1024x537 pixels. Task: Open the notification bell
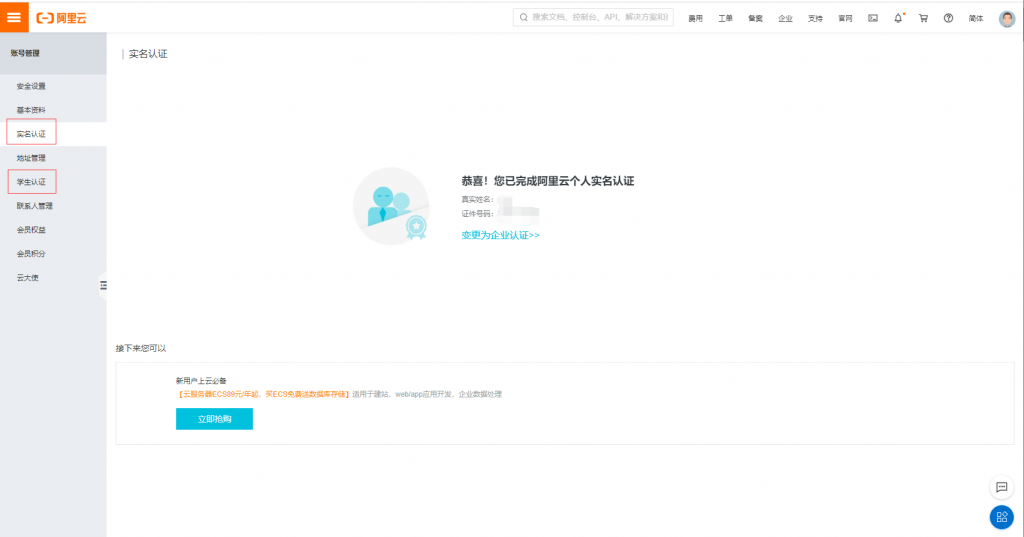(898, 18)
